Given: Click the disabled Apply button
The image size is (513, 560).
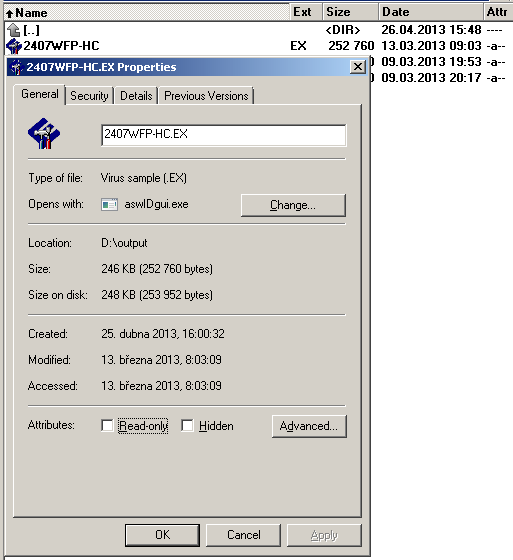Looking at the screenshot, I should pos(324,535).
